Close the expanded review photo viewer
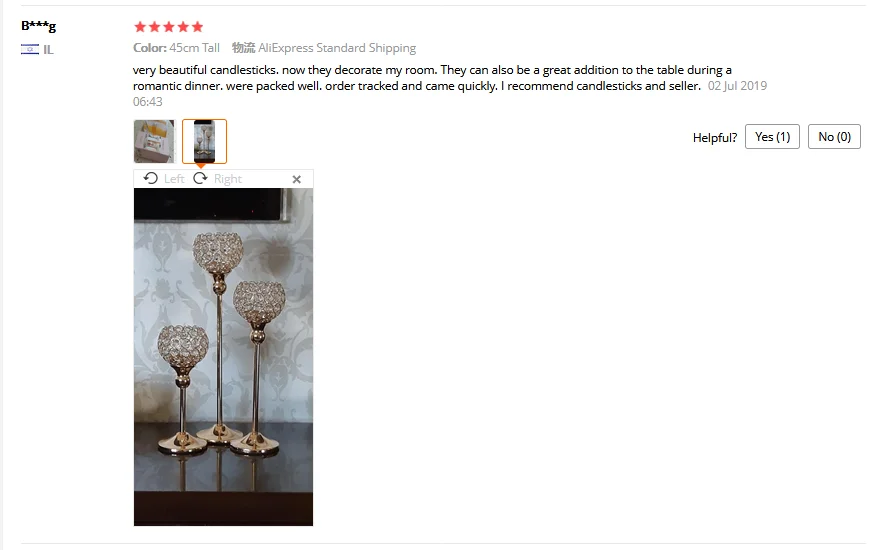This screenshot has height=550, width=879. click(x=297, y=179)
